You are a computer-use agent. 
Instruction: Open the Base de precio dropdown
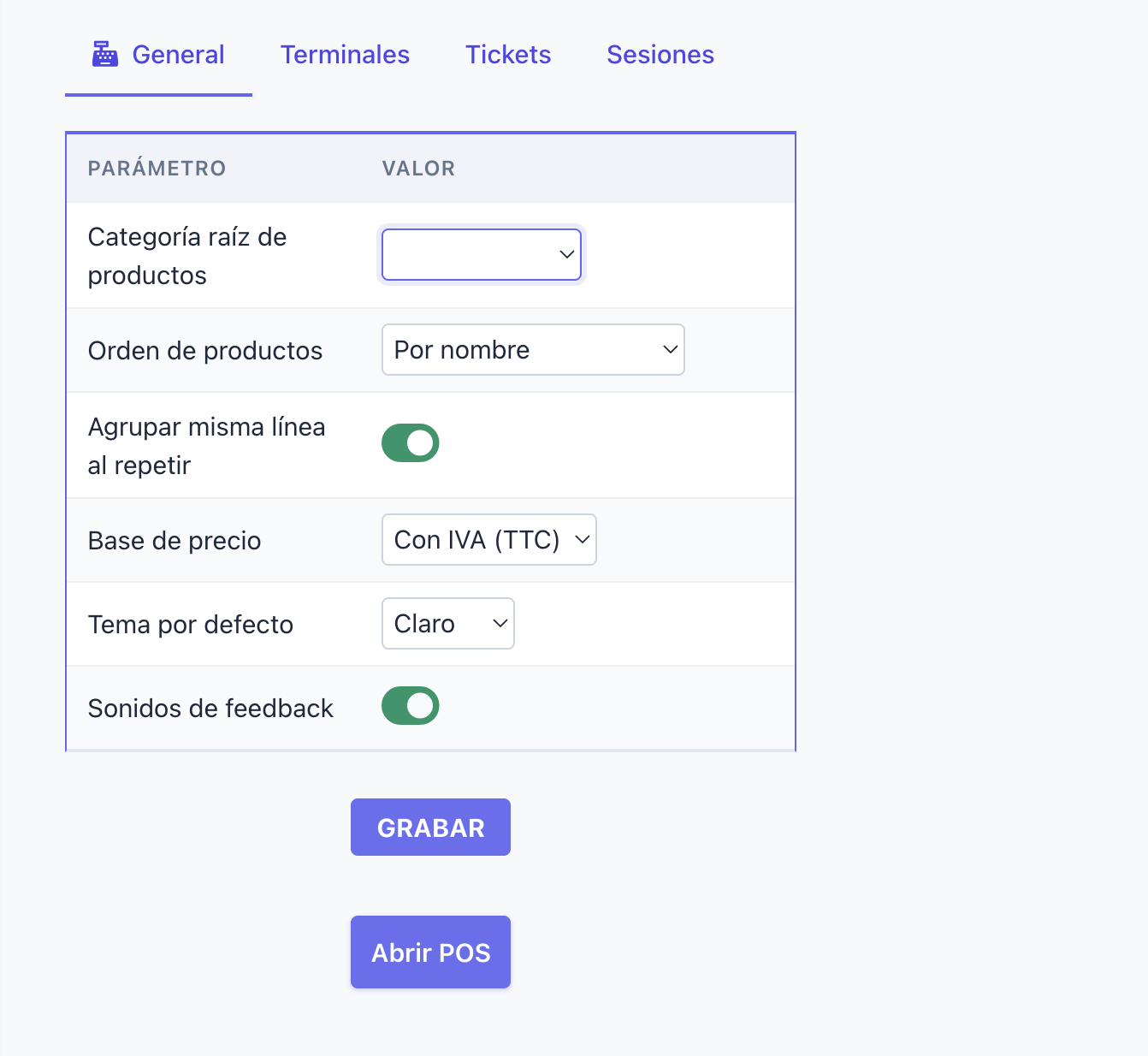click(x=488, y=540)
